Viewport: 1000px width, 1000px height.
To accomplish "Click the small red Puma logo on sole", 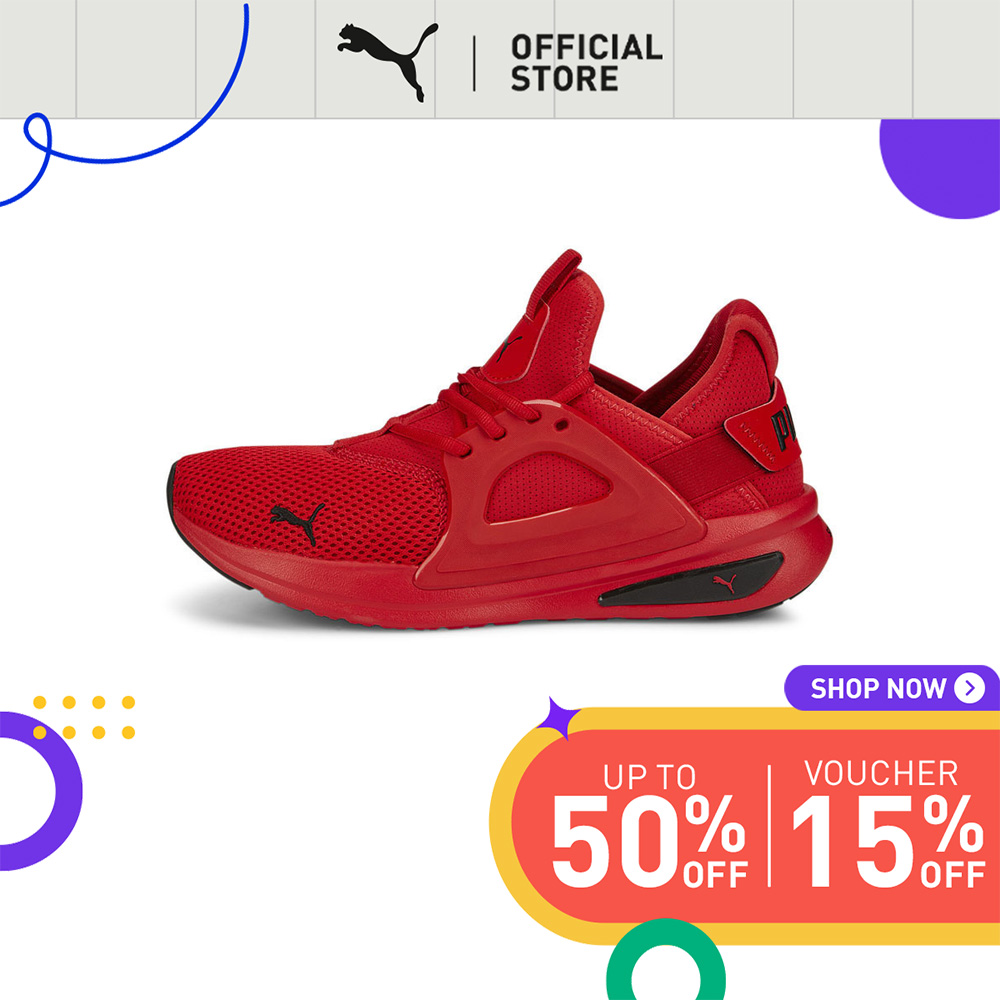I will point(725,582).
